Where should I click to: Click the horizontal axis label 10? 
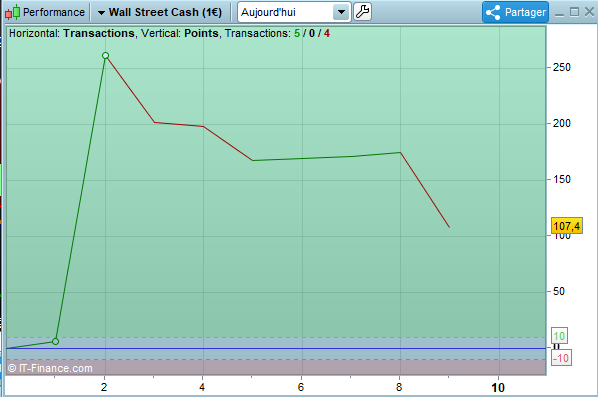498,388
